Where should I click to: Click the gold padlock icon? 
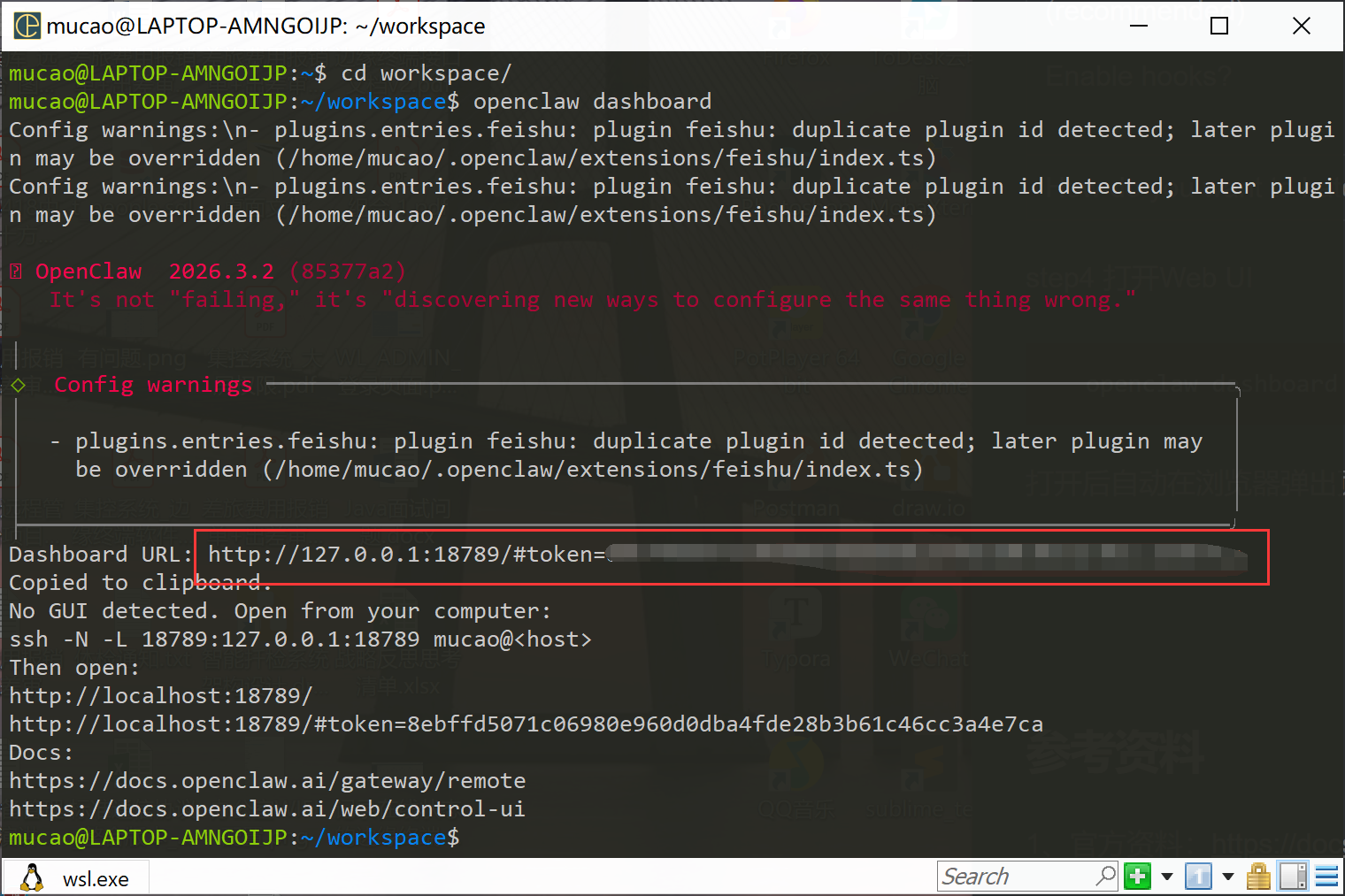point(1258,877)
